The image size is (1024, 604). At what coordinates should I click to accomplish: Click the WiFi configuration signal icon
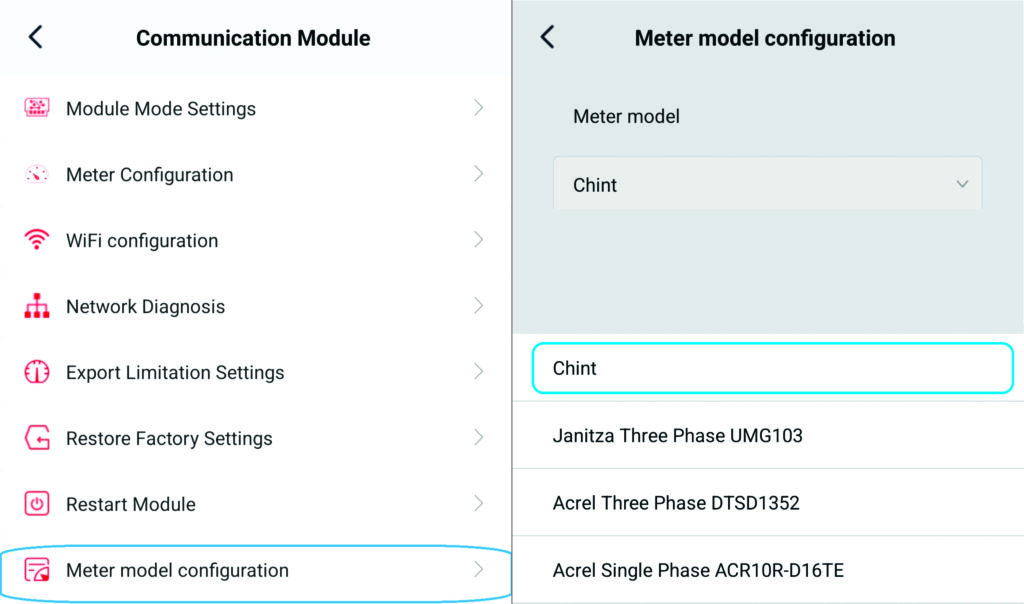tap(37, 240)
